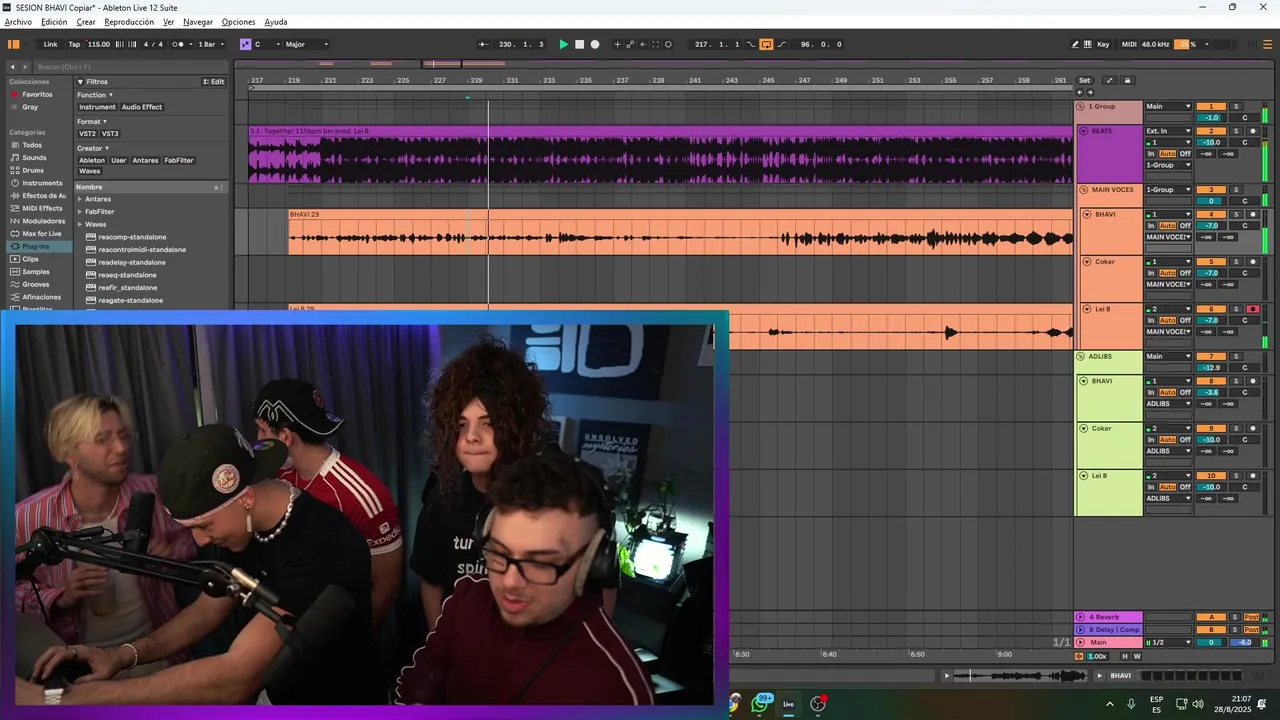Expand the FabFilter plug-in folder
This screenshot has height=720, width=1280.
[x=80, y=212]
